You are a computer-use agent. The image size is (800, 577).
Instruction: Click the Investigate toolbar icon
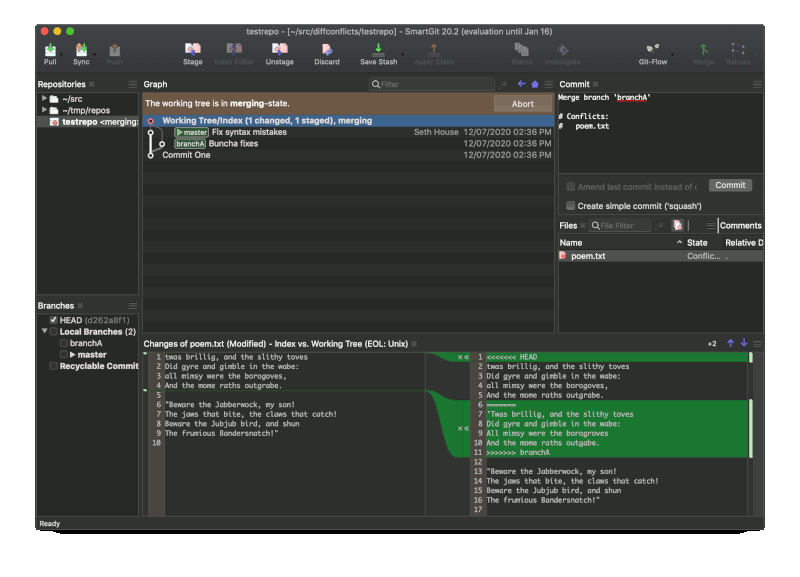pos(562,49)
